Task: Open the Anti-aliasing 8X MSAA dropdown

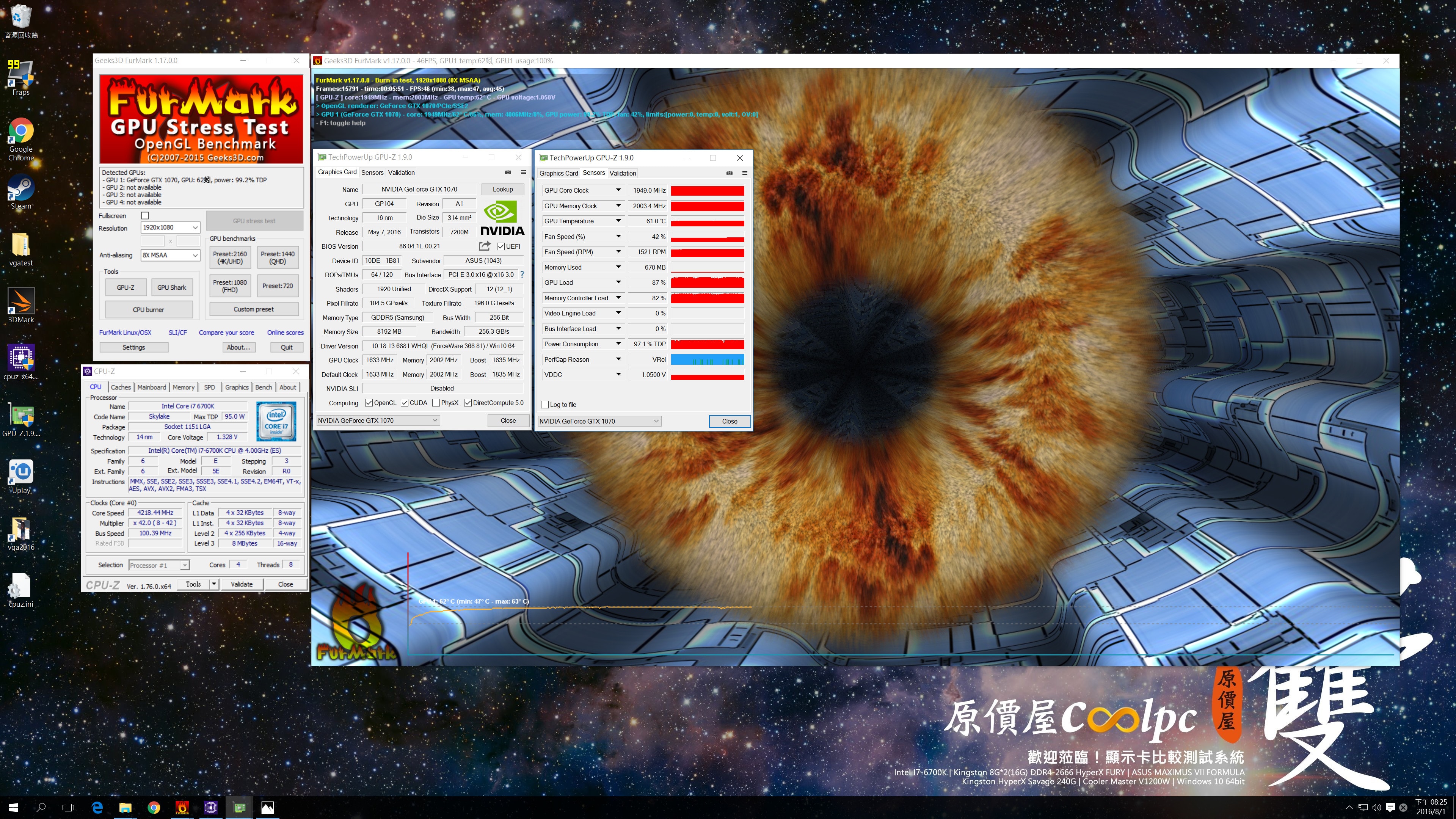Action: pos(170,255)
